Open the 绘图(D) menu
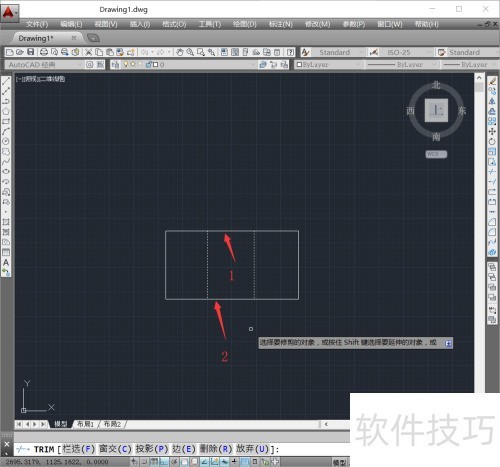 pyautogui.click(x=244, y=24)
